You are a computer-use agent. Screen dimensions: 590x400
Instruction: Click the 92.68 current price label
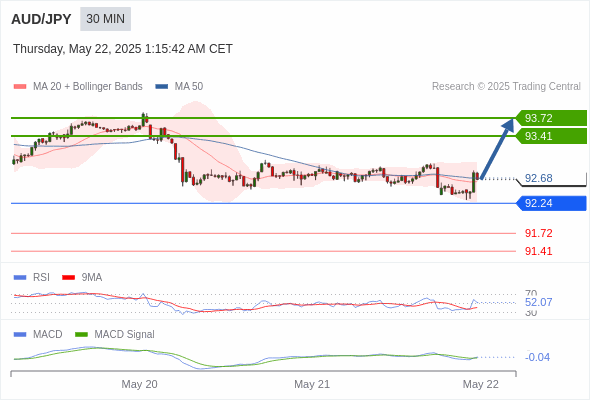coord(538,178)
